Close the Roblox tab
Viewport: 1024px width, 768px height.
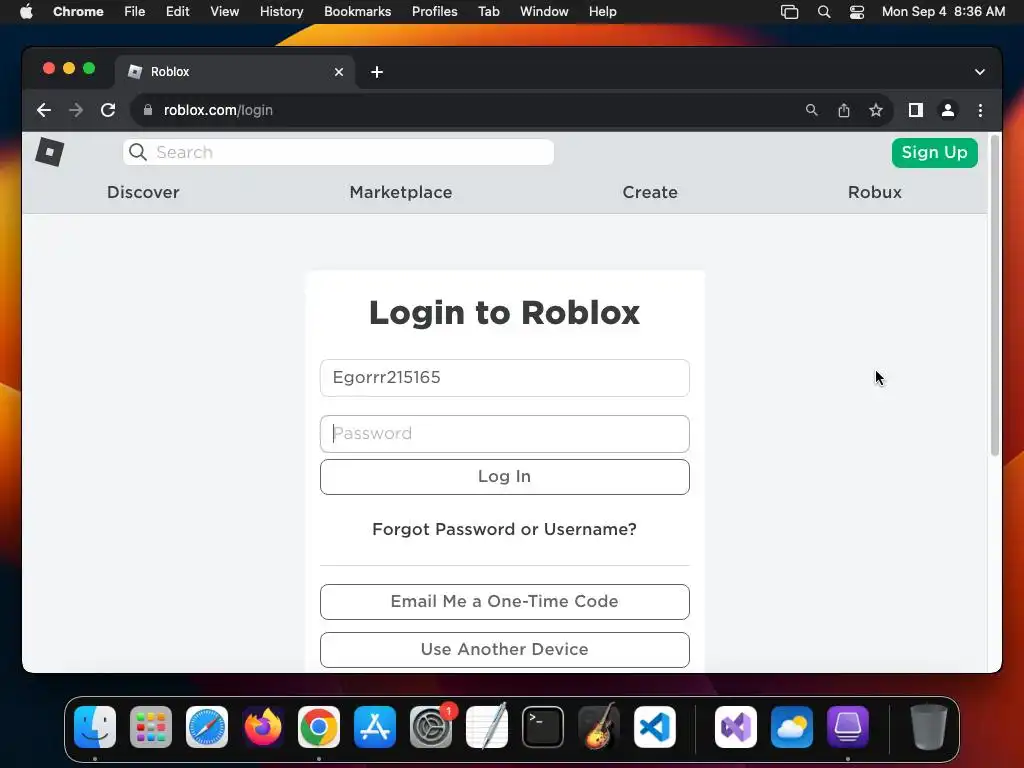point(339,72)
